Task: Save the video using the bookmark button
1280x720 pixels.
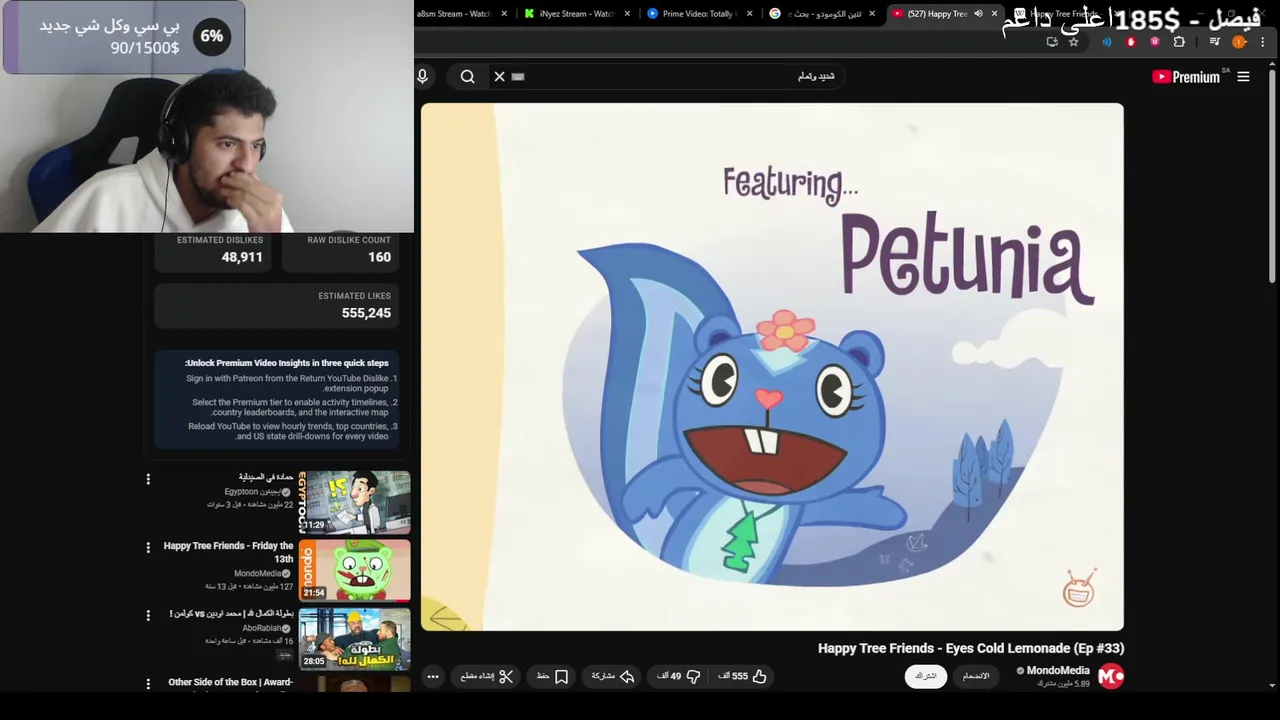Action: [552, 677]
